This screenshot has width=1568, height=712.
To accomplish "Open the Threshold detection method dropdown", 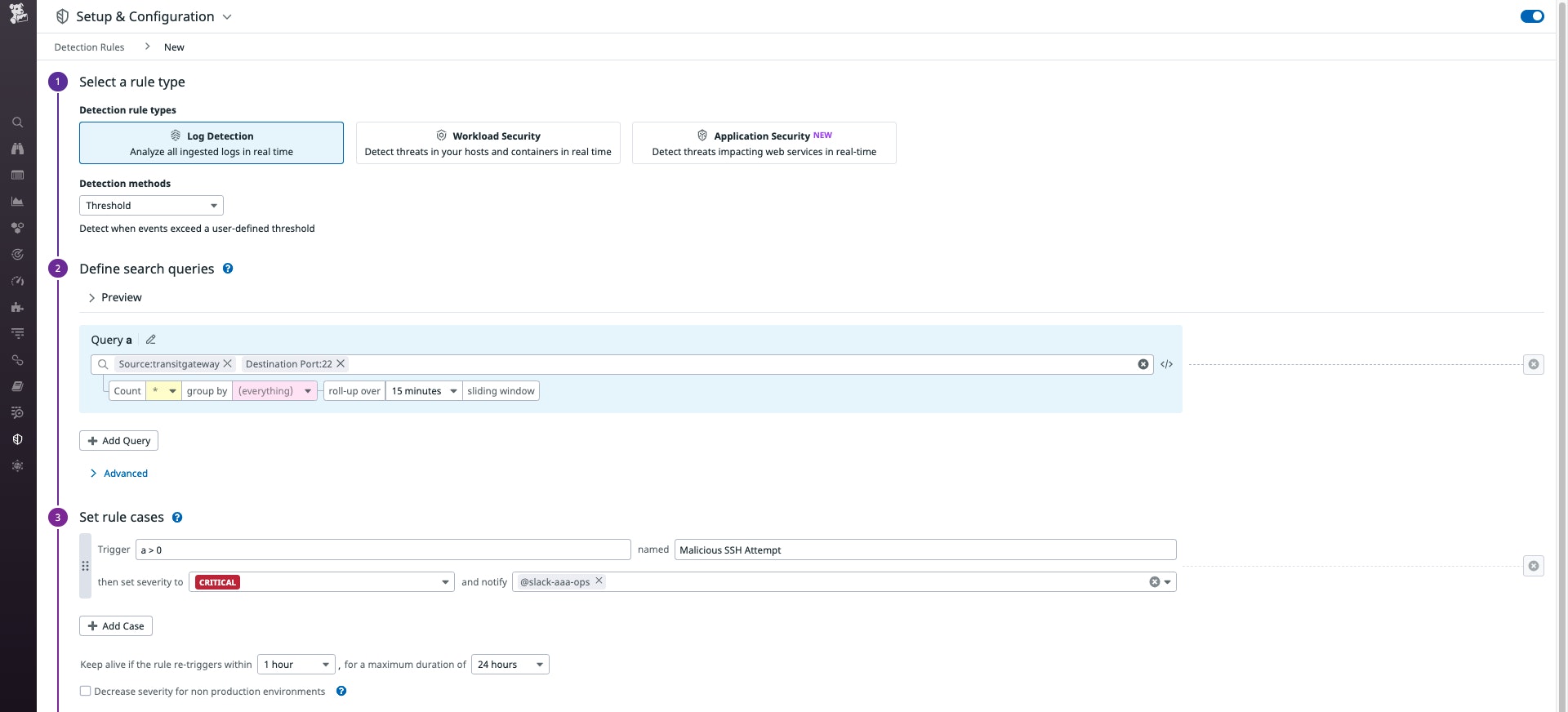I will click(151, 206).
